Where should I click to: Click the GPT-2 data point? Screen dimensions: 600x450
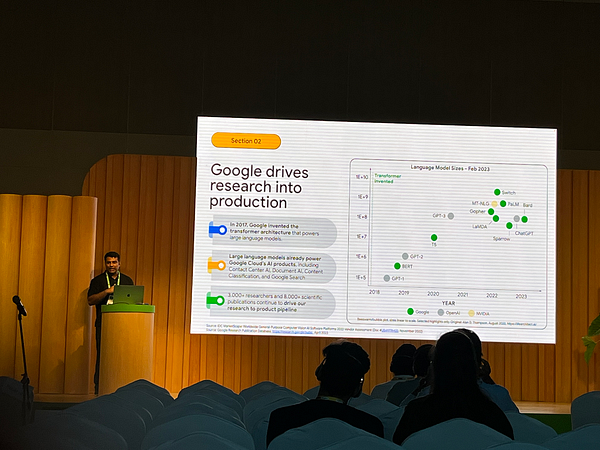[405, 256]
